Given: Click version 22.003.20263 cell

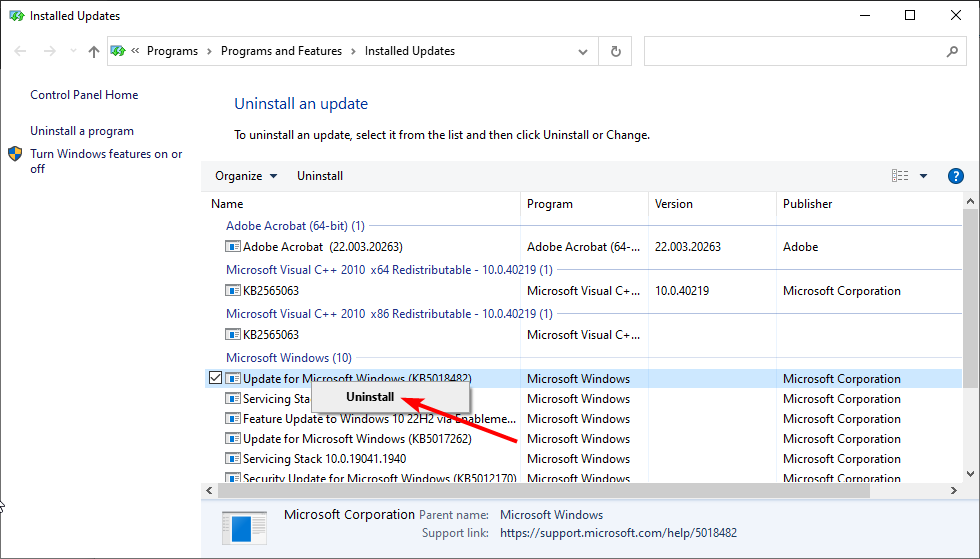Looking at the screenshot, I should [688, 246].
